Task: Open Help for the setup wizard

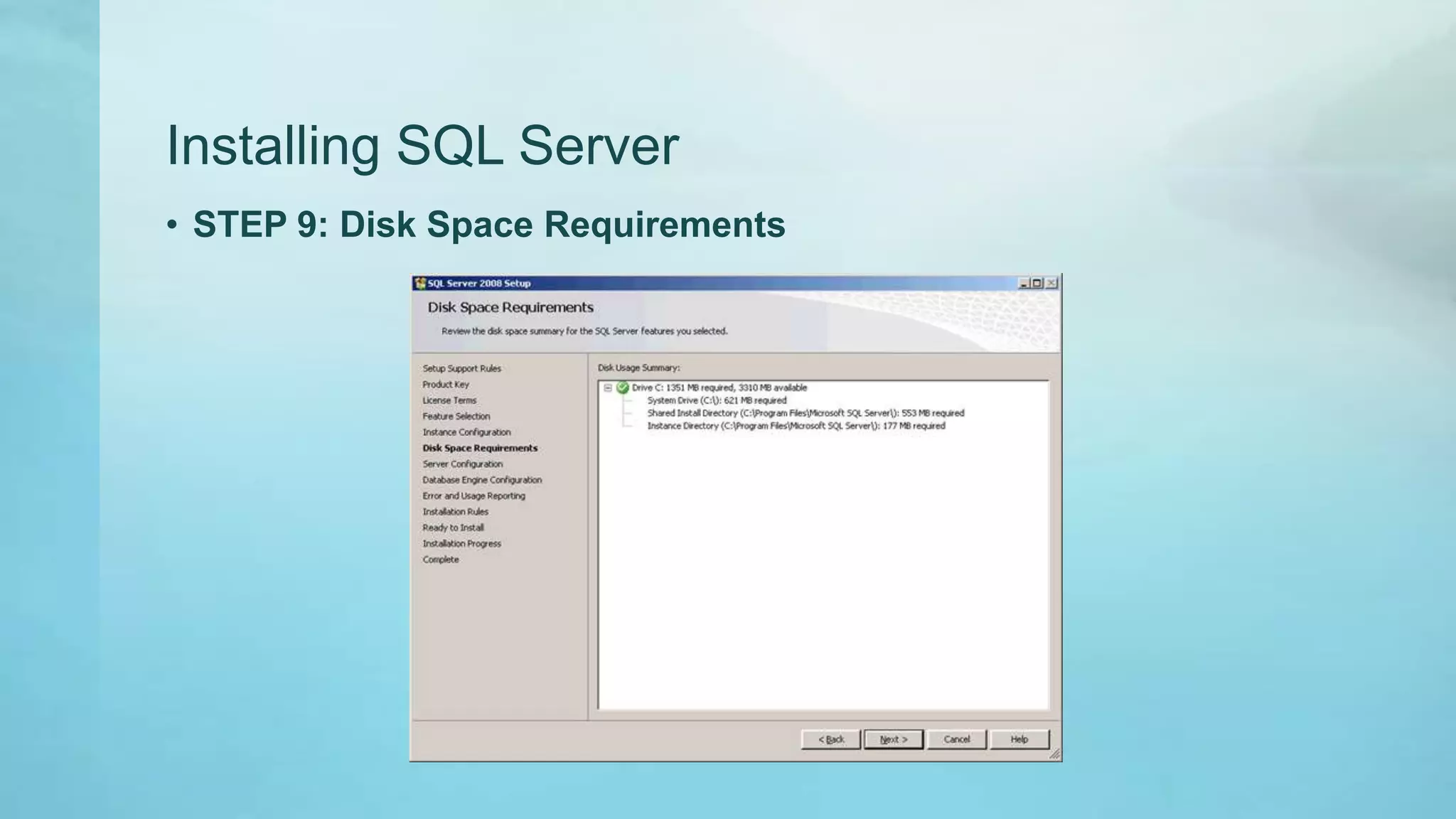Action: 1019,739
